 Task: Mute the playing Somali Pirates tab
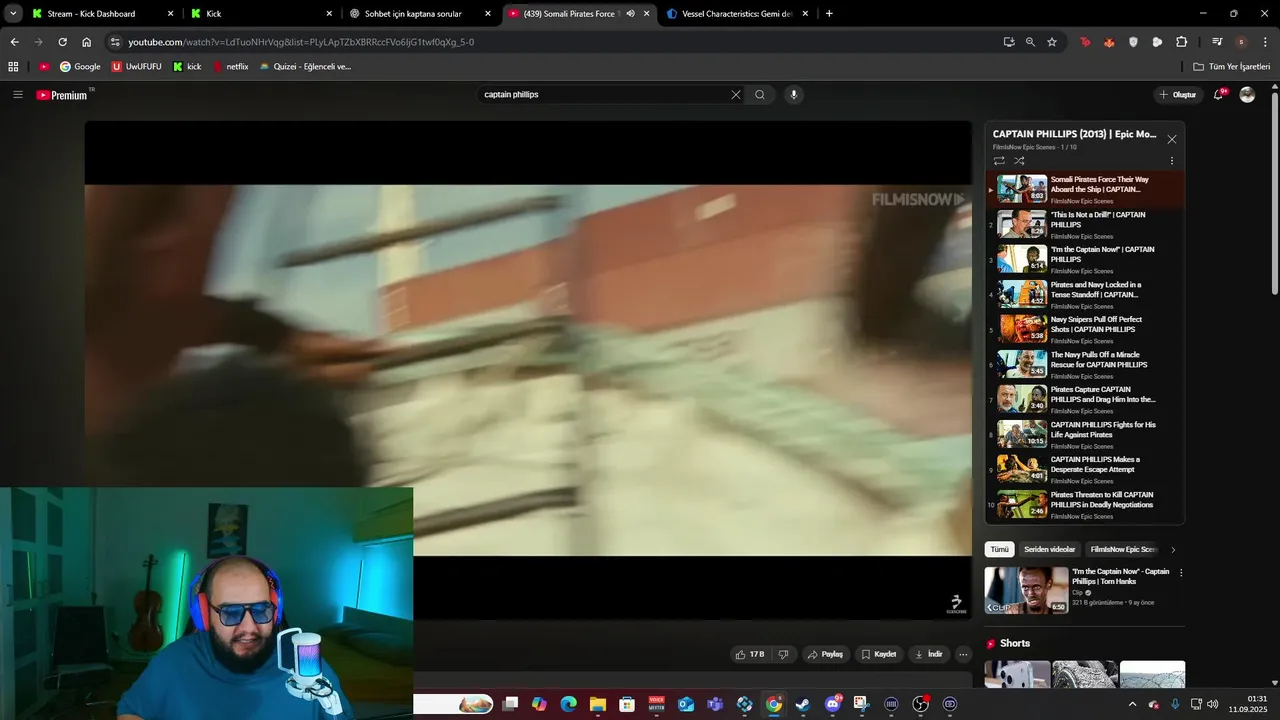coord(631,14)
